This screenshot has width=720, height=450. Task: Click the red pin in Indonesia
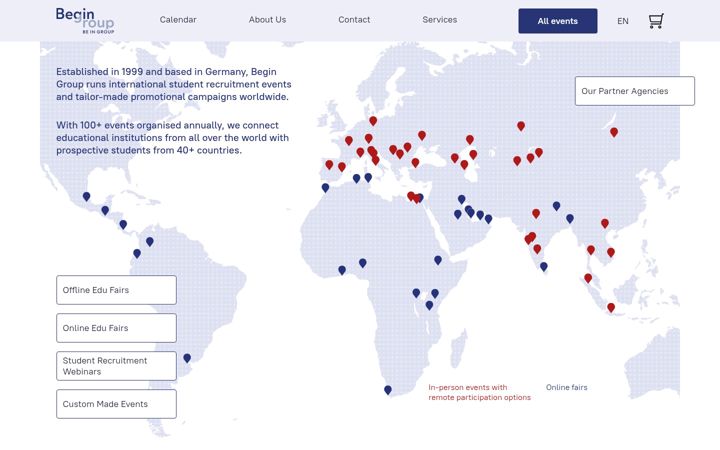pos(611,308)
